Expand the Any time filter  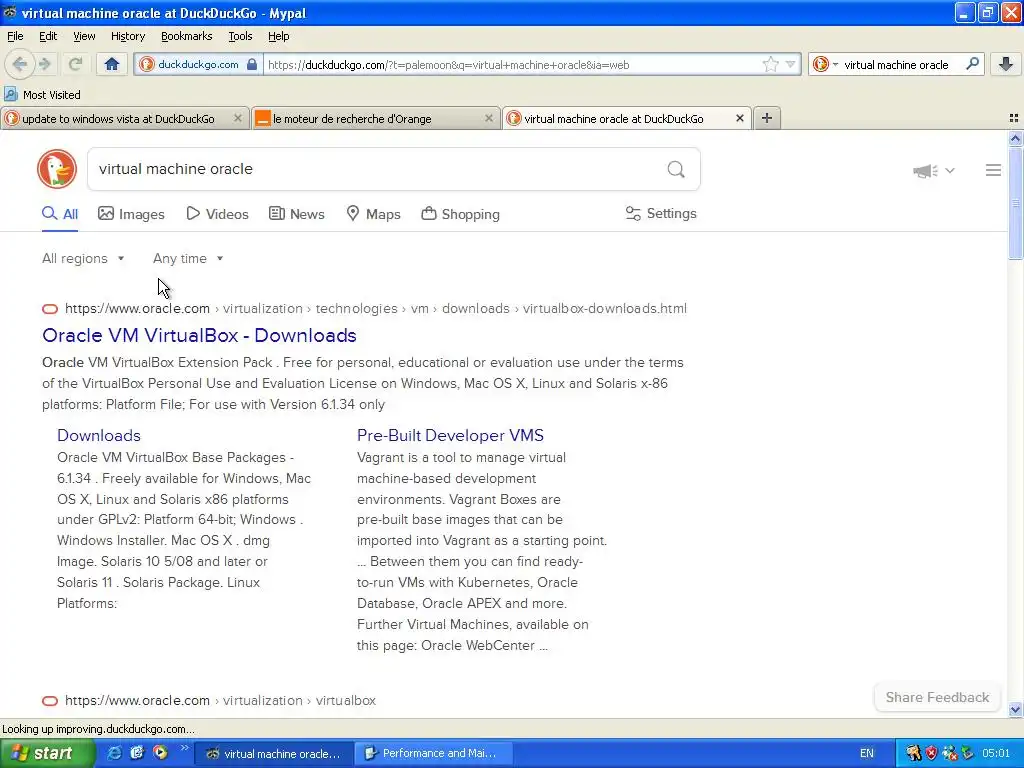pos(188,259)
